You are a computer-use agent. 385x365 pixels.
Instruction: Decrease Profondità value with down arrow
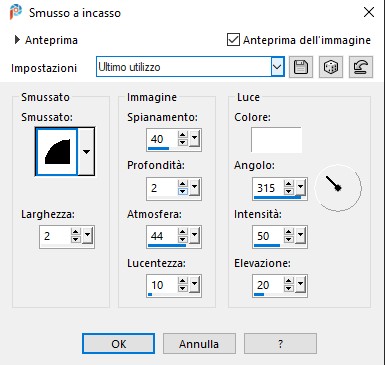pyautogui.click(x=182, y=192)
